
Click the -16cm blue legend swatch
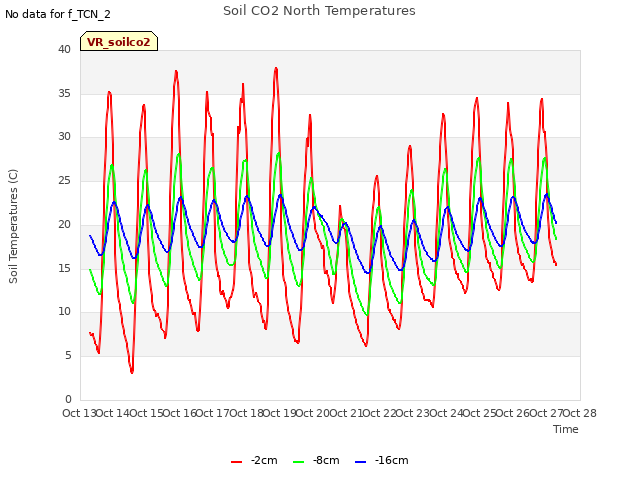coord(361,462)
